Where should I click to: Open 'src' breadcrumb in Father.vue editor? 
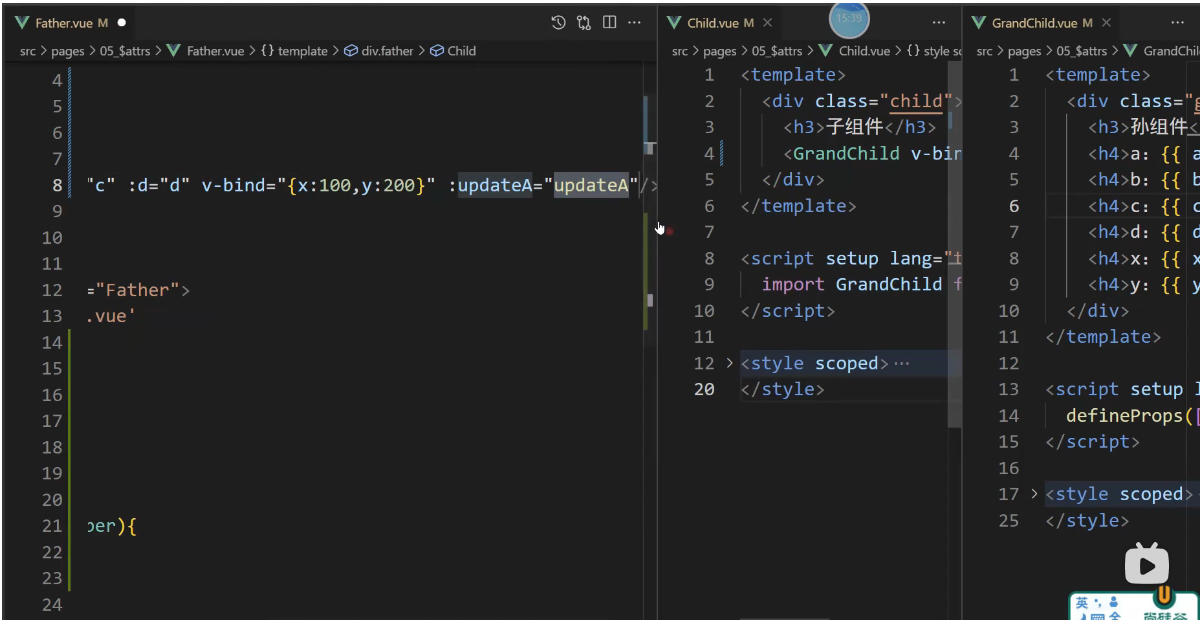coord(28,50)
